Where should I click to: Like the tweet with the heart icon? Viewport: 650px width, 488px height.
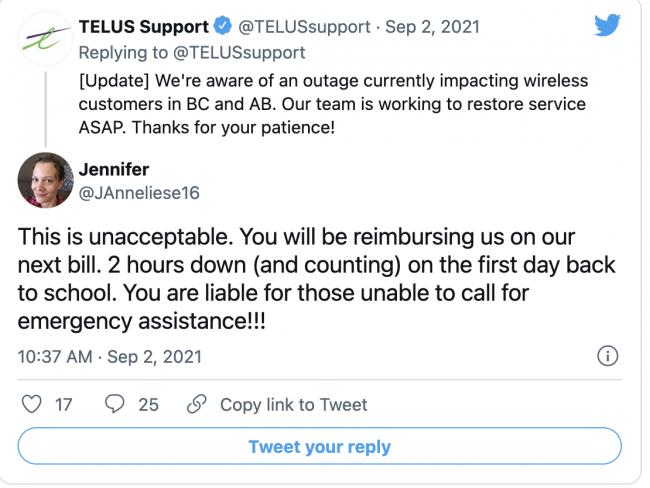click(x=32, y=404)
